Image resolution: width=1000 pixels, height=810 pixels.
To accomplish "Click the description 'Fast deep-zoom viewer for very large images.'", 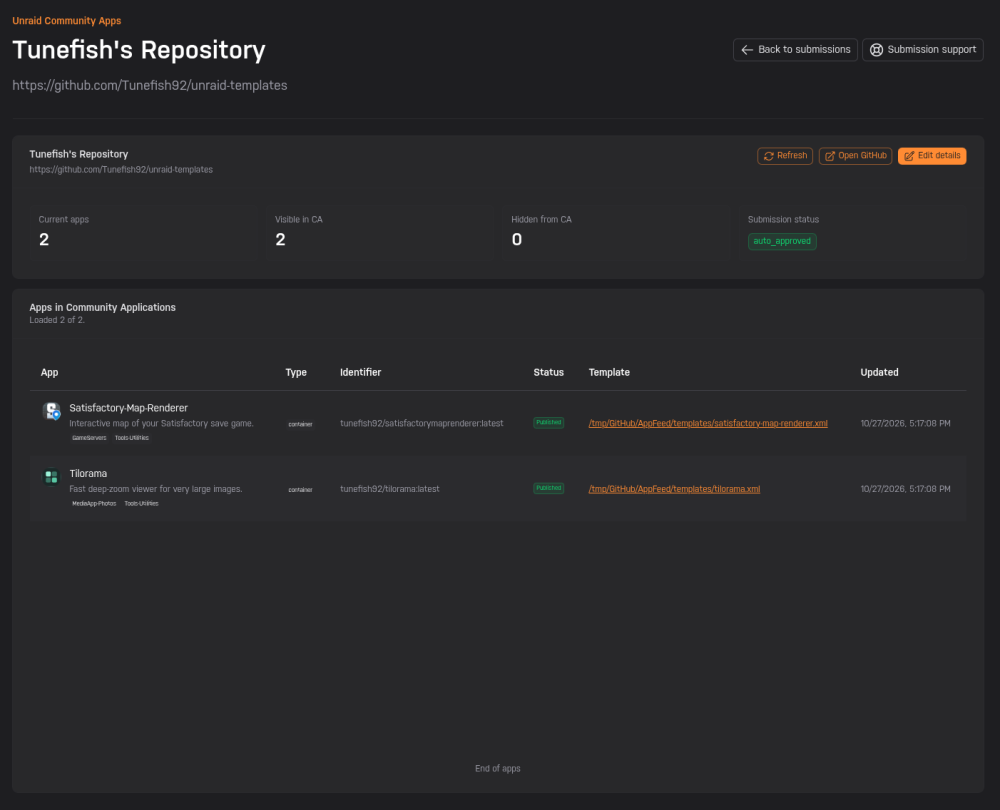I will coord(156,489).
